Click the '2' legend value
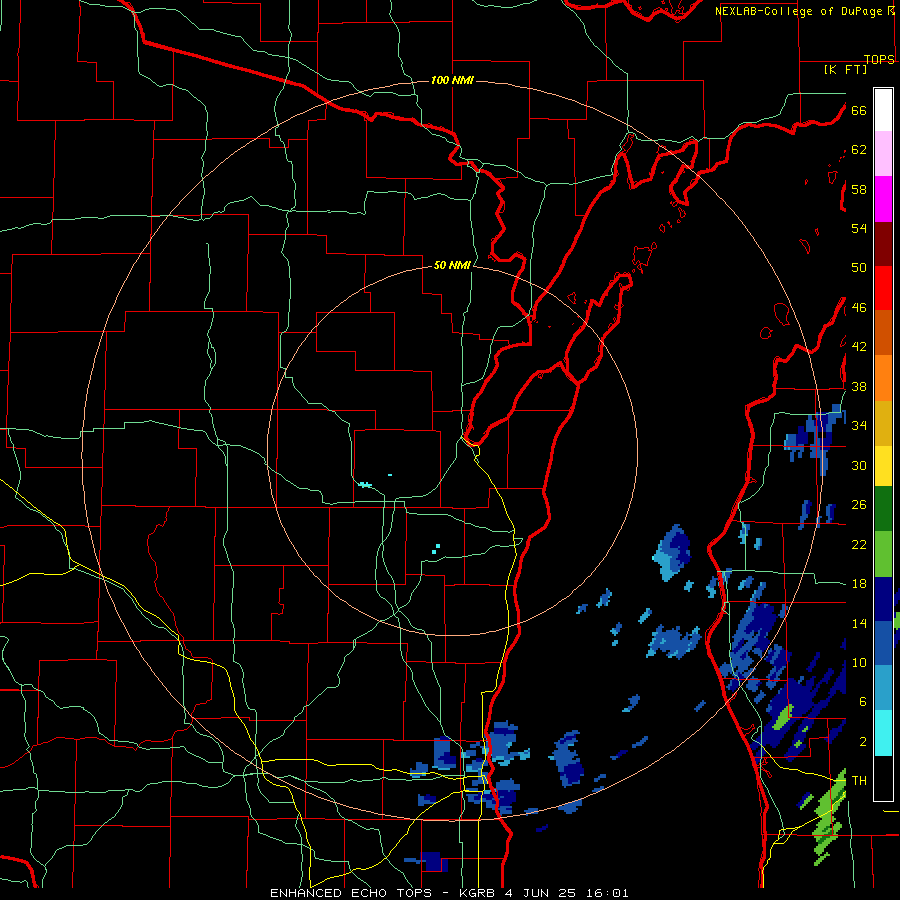The width and height of the screenshot is (900, 900). [862, 742]
